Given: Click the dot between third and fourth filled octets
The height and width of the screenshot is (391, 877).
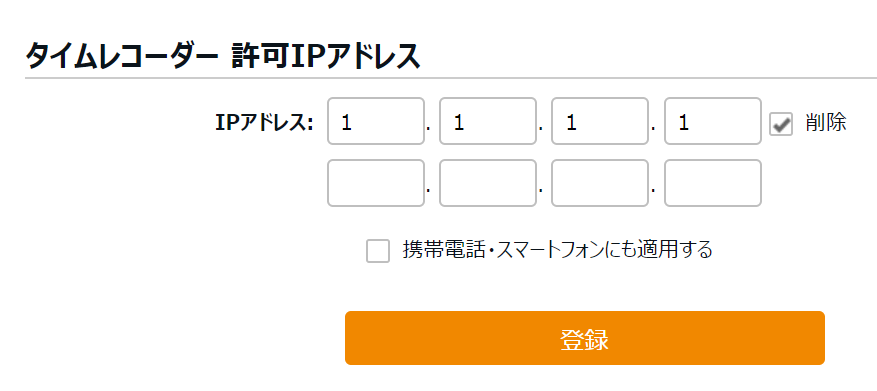Looking at the screenshot, I should (x=653, y=129).
